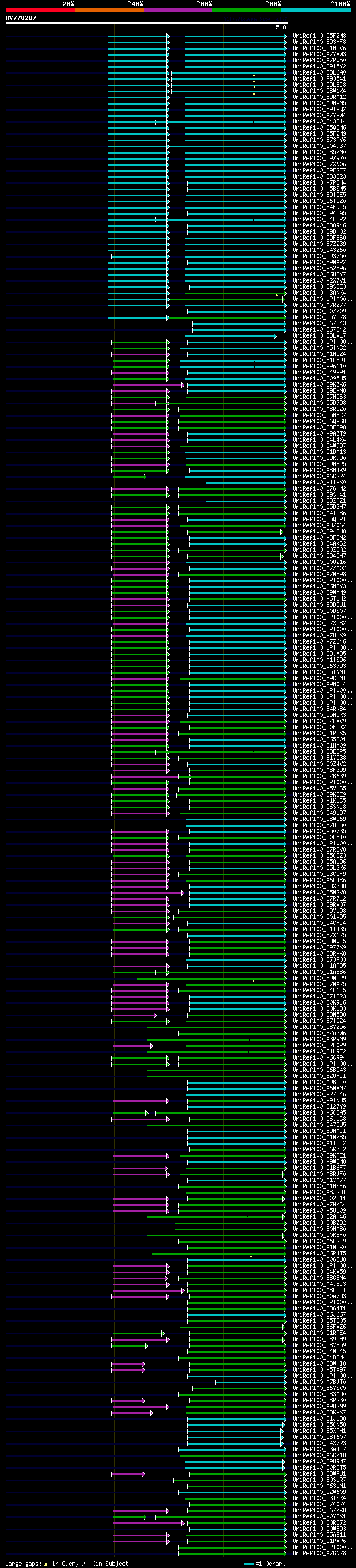This screenshot has width=356, height=1568.
Task: Select the UniRef100_Q94IH7 label
Action: click(319, 556)
